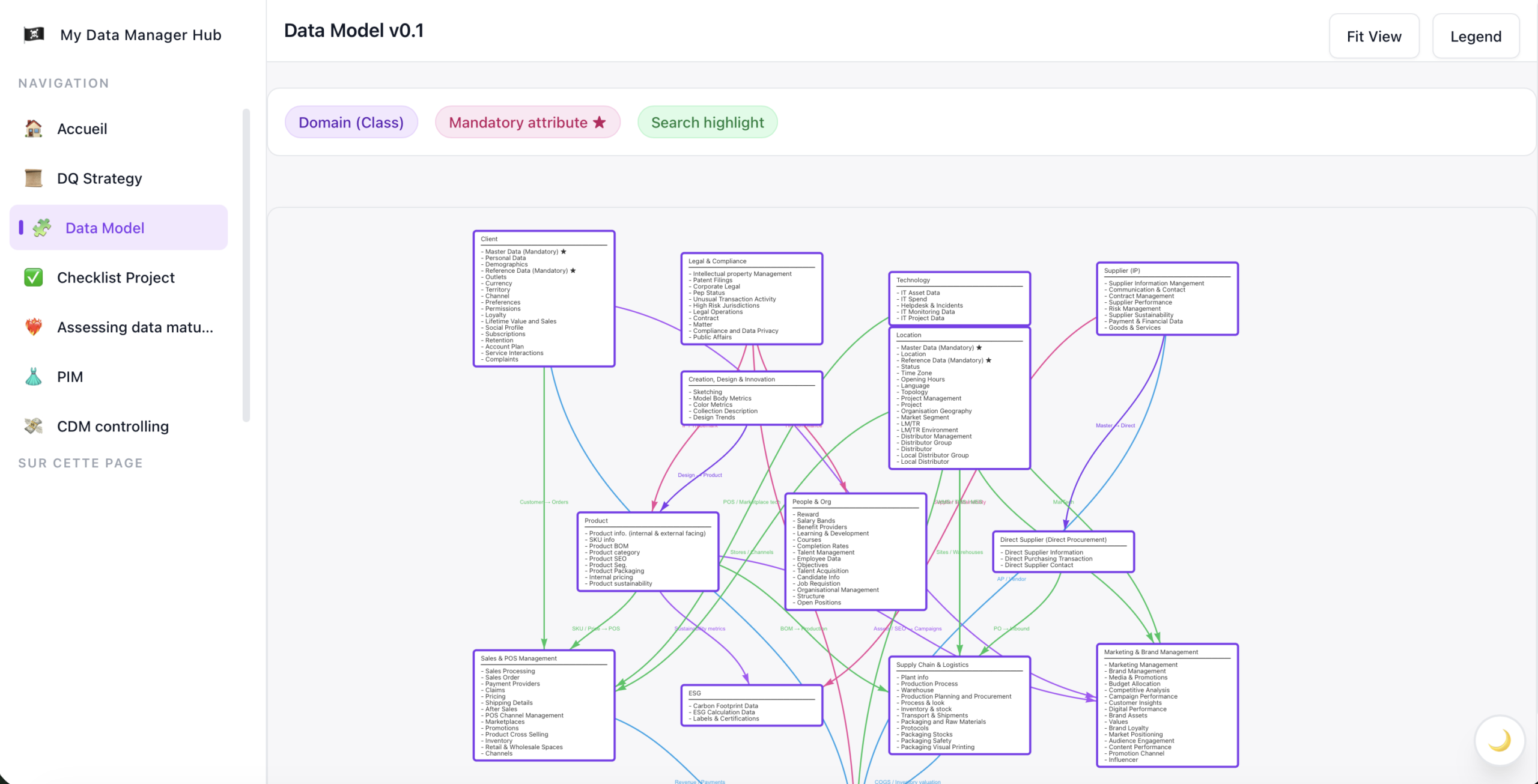Open the PIM navigation page

(x=70, y=377)
